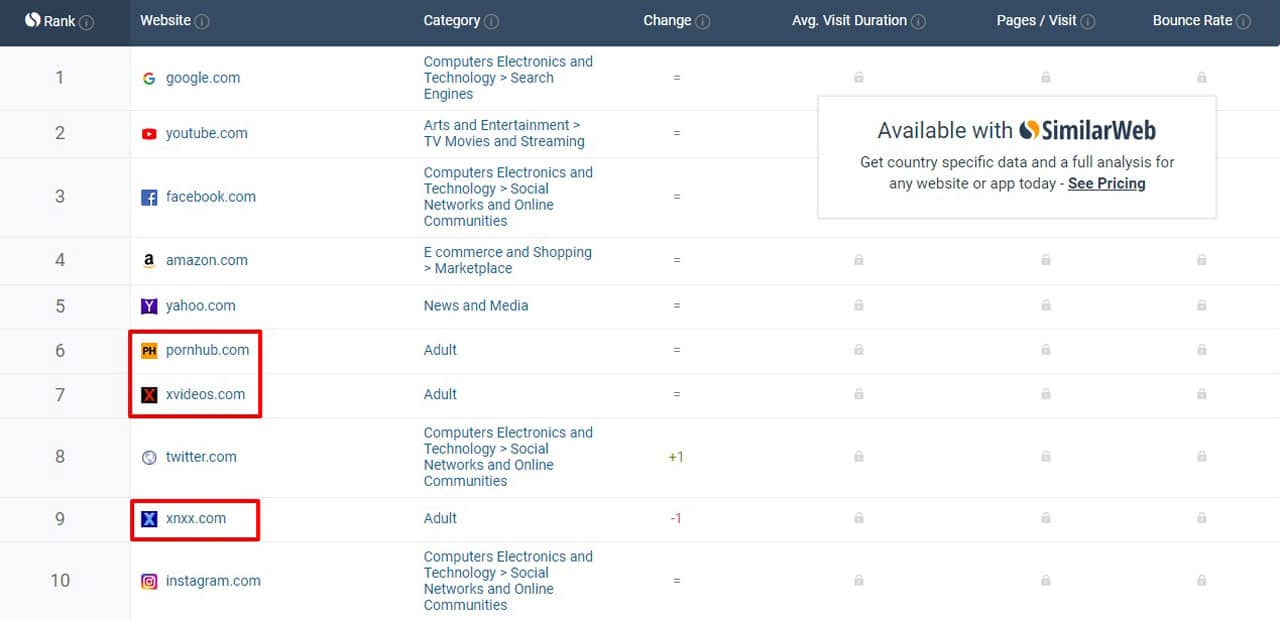Open the yahoo.com News and Media category
The width and height of the screenshot is (1280, 620).
[476, 306]
